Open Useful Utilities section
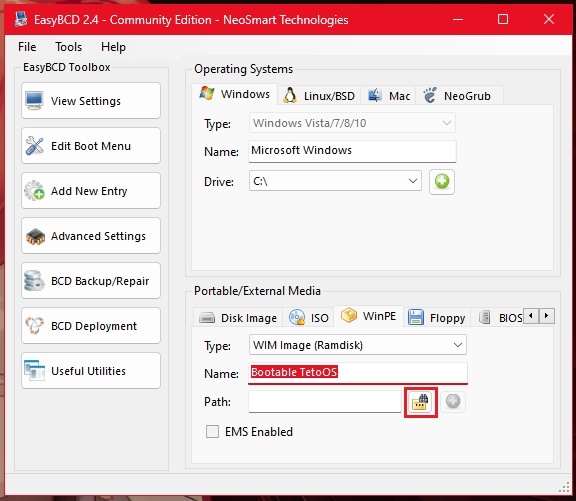Viewport: 576px width, 501px height. coord(91,371)
